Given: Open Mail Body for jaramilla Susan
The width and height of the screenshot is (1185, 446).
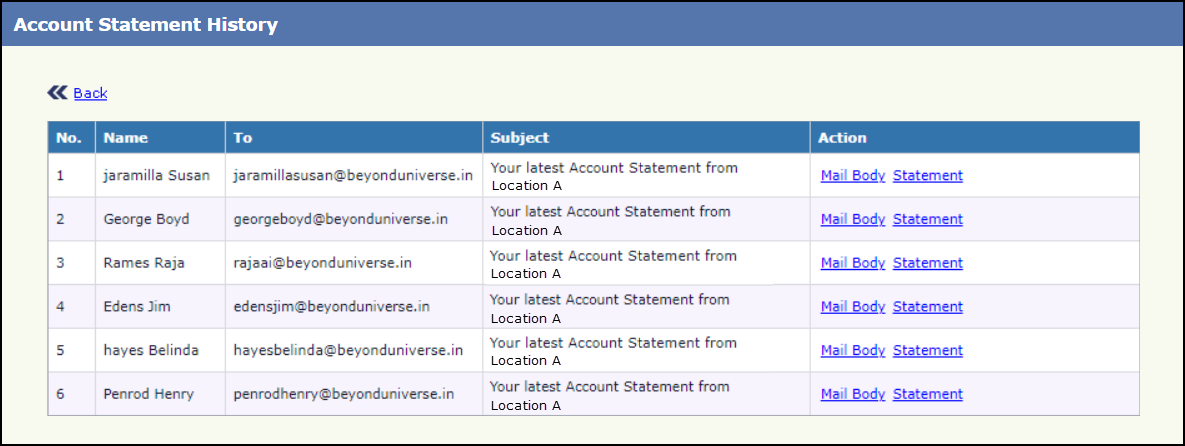Looking at the screenshot, I should 852,176.
